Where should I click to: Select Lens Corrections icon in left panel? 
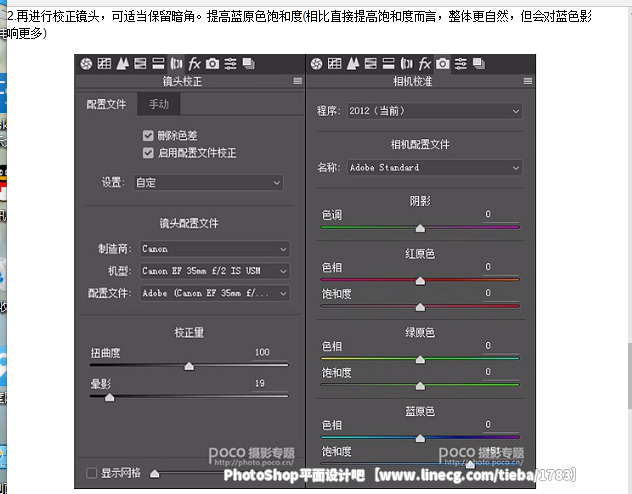pos(176,64)
